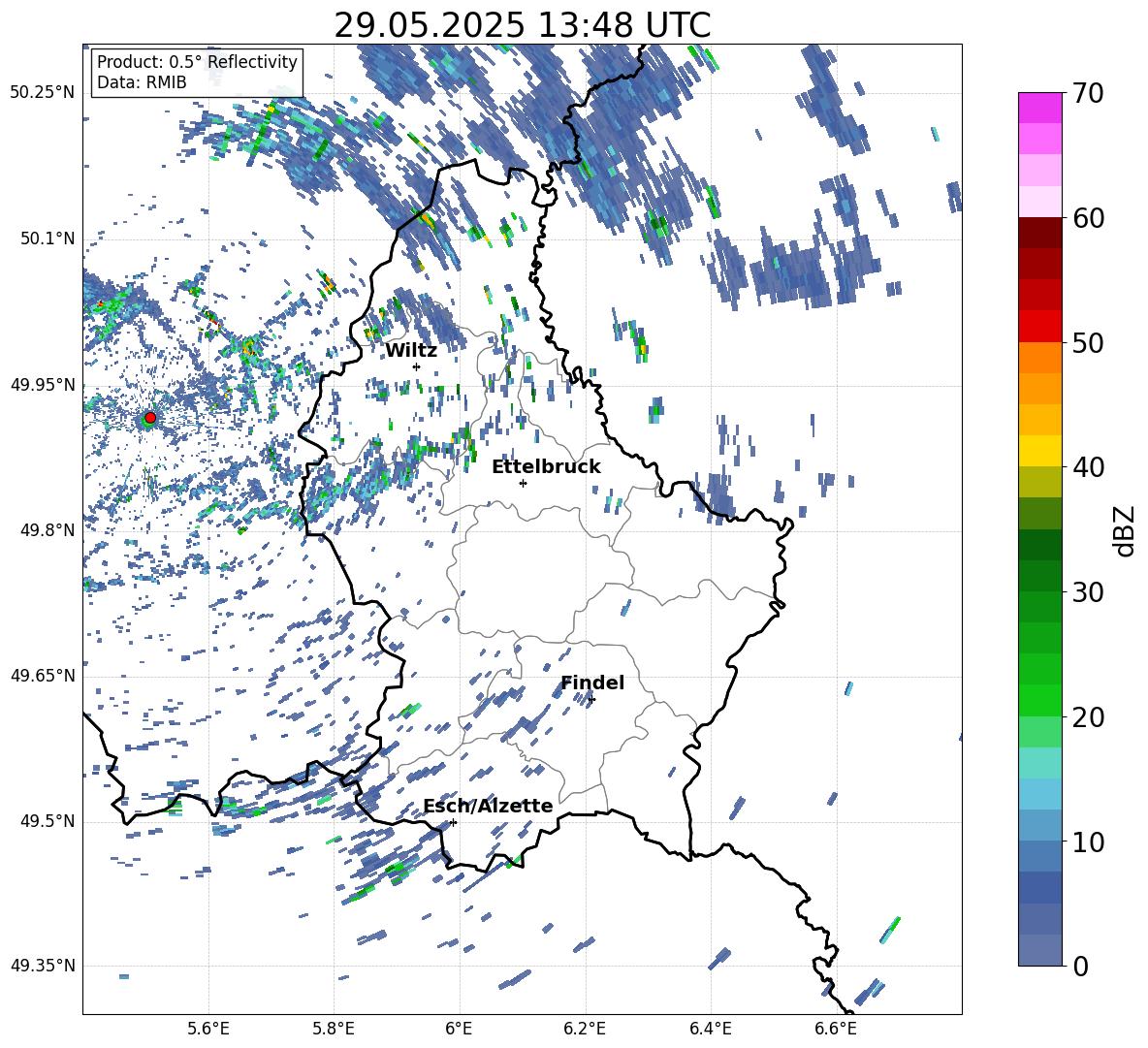
Task: Click the colorbar 10 tick label
Action: (1088, 842)
